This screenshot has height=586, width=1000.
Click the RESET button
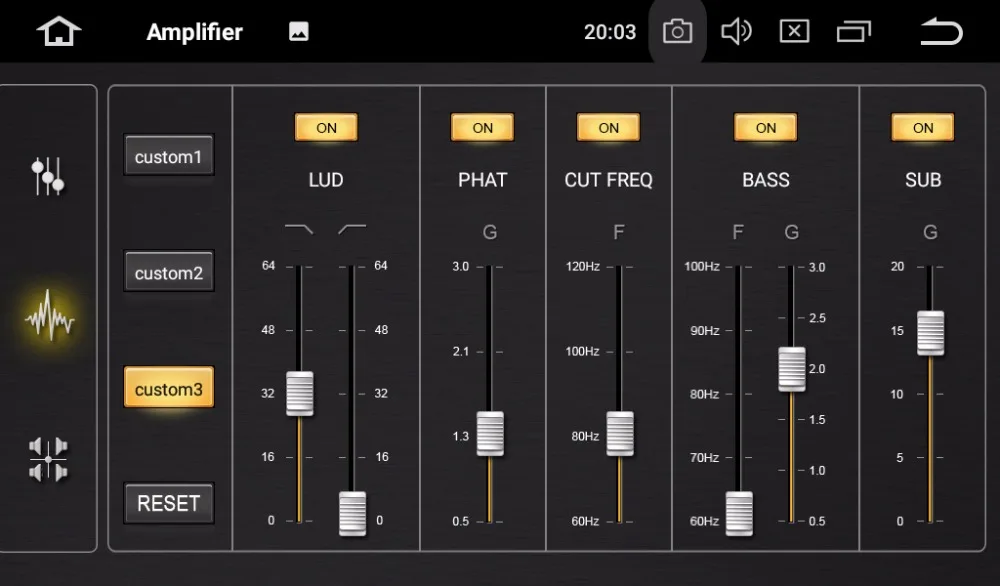point(169,503)
